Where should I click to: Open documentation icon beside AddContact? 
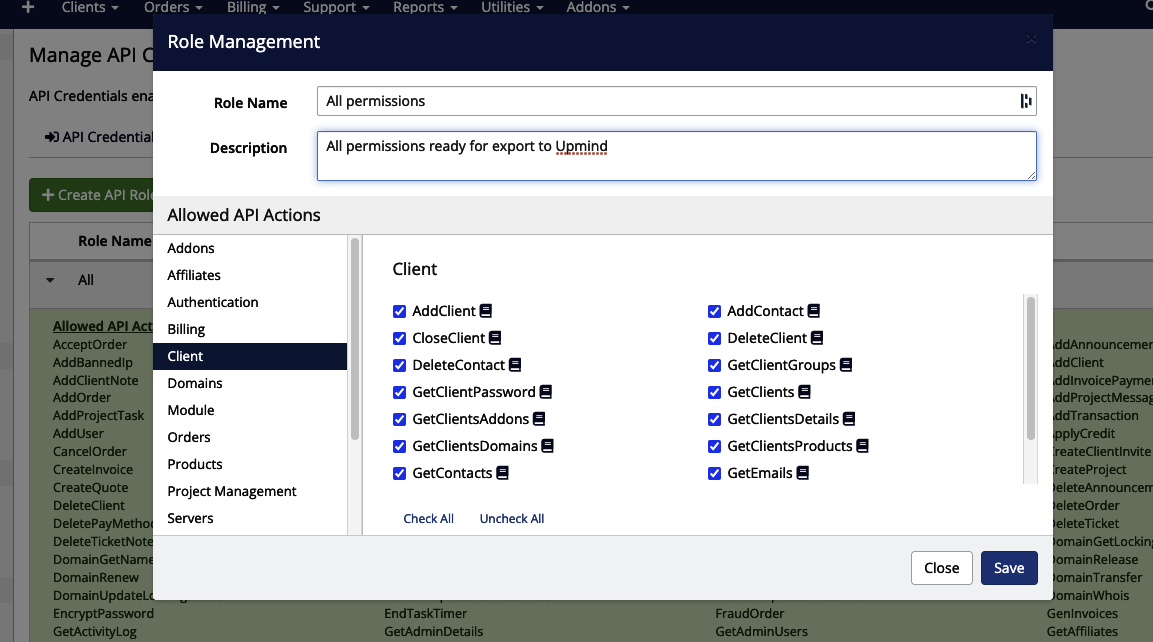click(x=813, y=311)
